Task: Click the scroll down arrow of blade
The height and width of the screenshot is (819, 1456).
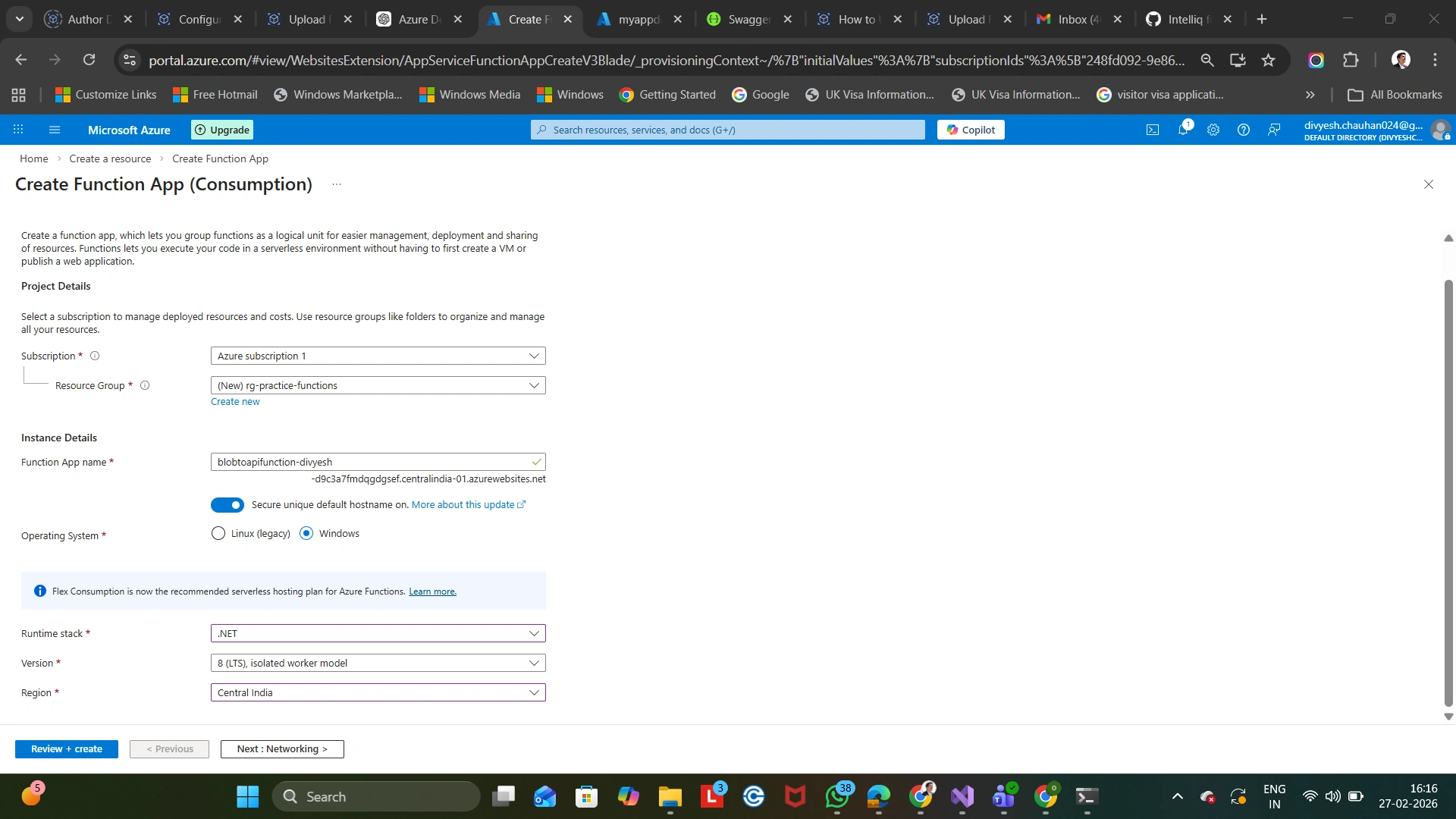Action: [x=1448, y=716]
